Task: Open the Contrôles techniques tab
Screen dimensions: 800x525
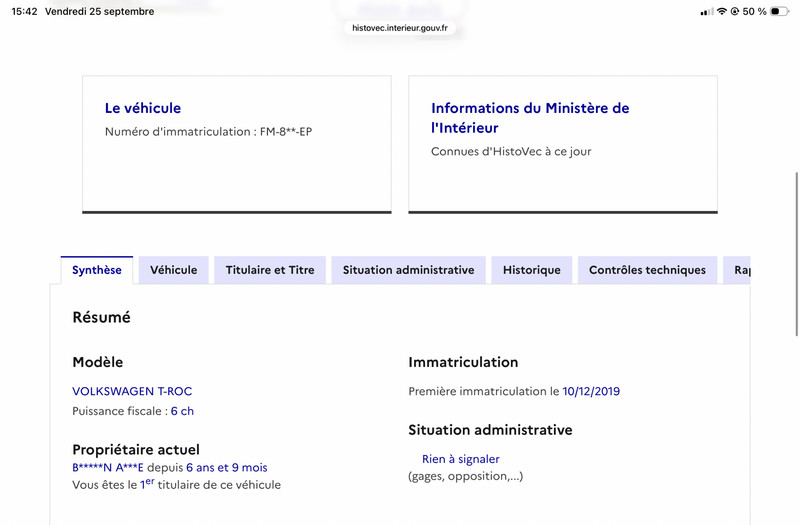Action: [647, 270]
